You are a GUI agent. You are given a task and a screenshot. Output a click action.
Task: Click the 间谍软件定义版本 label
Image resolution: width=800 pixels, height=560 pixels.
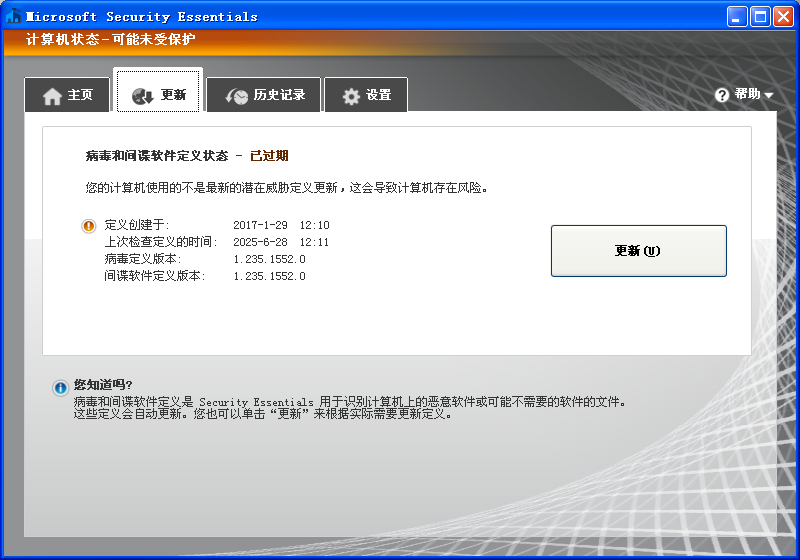click(x=155, y=276)
